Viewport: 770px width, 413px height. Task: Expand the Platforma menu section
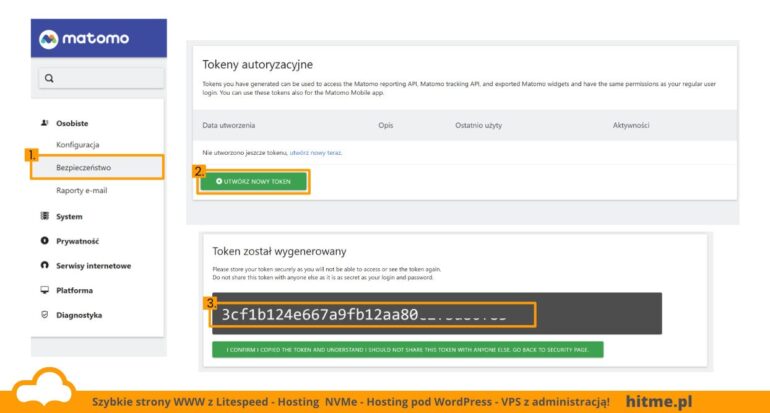click(74, 290)
